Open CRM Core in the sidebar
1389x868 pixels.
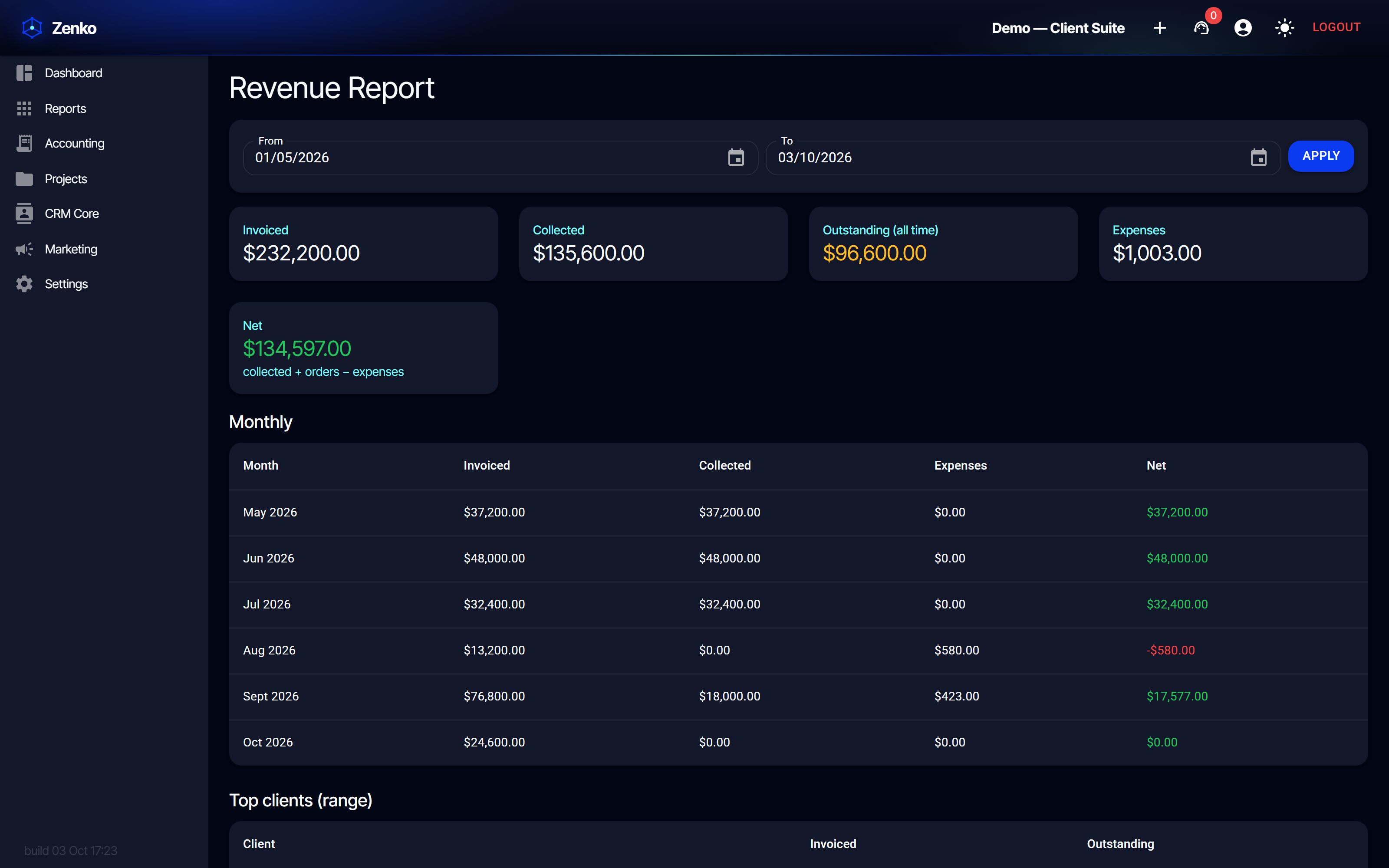tap(104, 214)
